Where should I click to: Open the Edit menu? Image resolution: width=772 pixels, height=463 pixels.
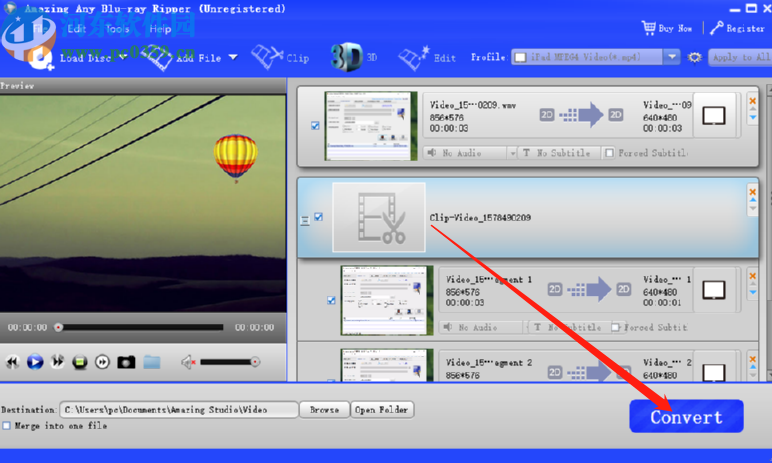(77, 29)
